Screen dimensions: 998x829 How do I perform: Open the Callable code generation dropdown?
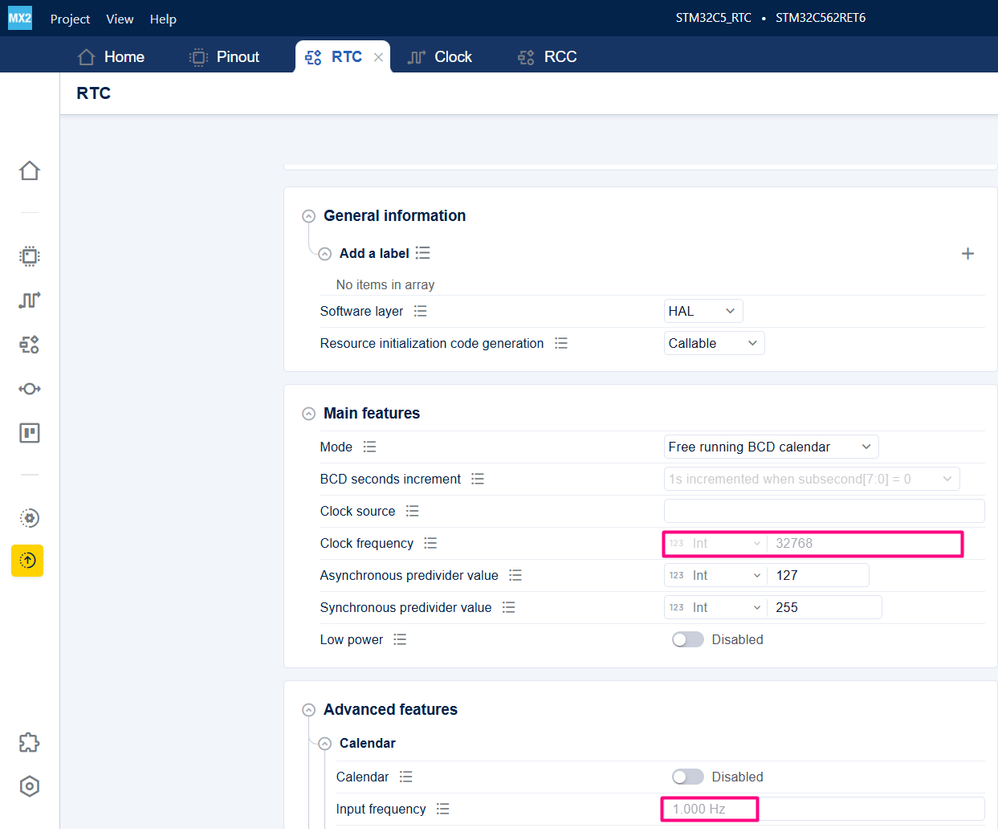point(713,344)
